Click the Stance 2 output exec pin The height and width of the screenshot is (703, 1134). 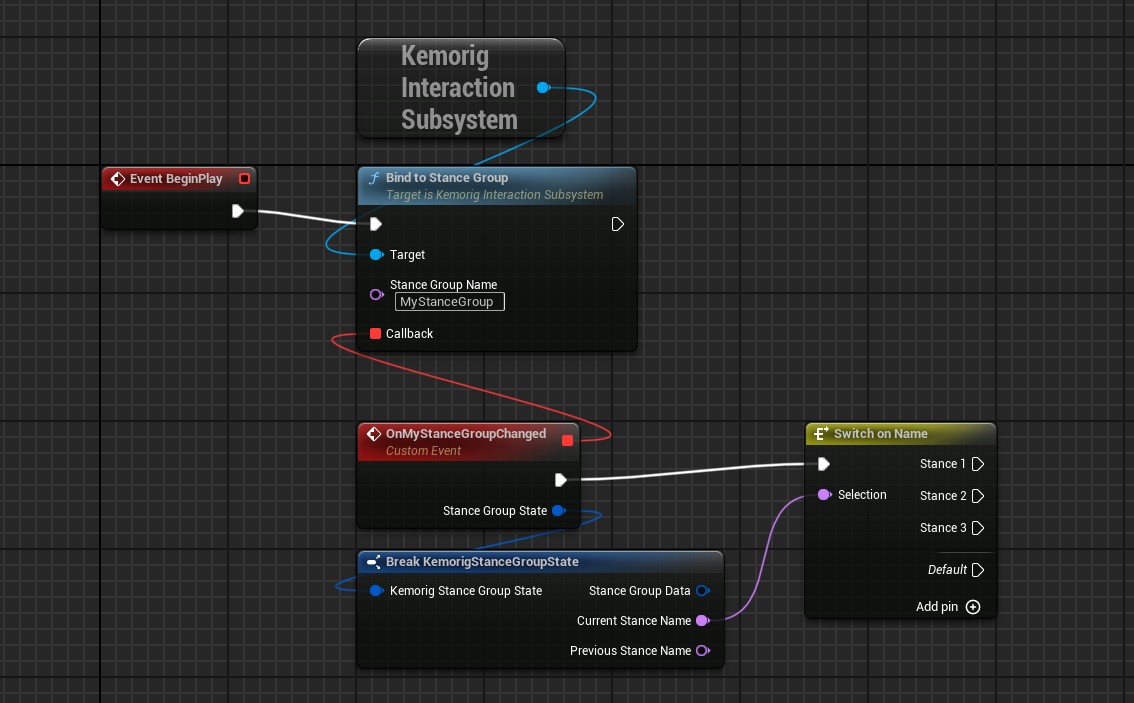click(x=978, y=496)
